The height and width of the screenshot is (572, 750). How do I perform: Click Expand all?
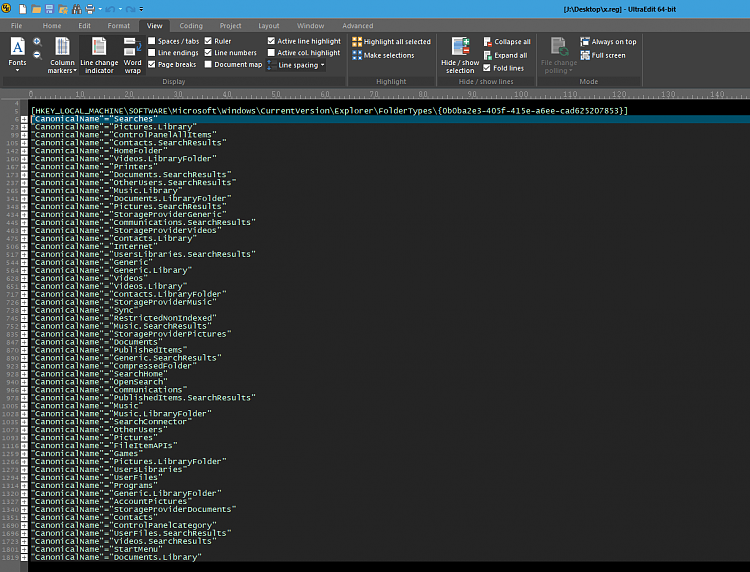(505, 55)
